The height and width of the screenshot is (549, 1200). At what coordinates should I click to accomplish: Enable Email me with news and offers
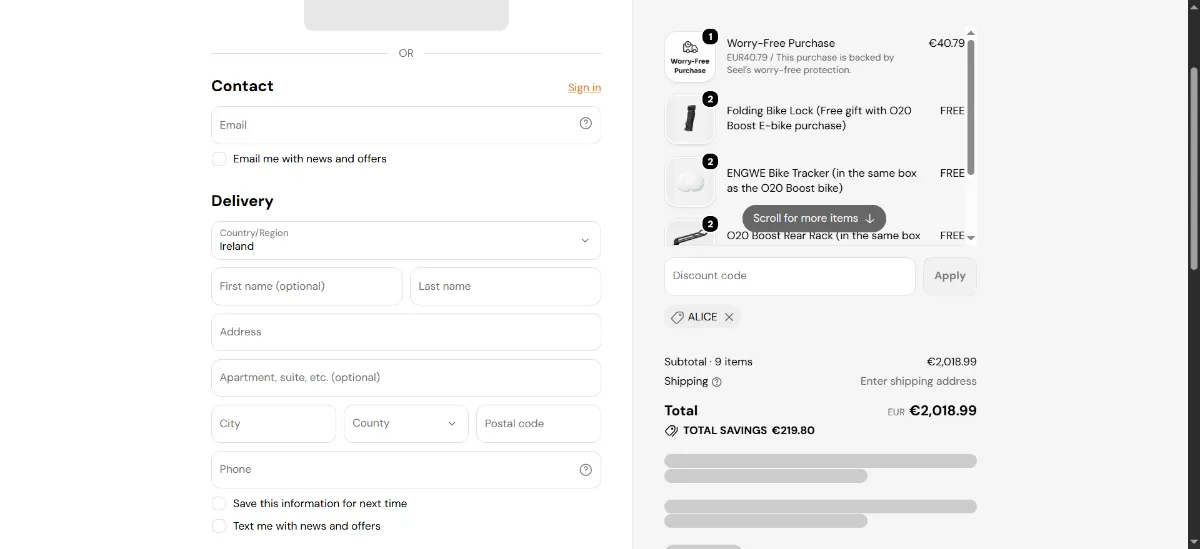click(219, 159)
